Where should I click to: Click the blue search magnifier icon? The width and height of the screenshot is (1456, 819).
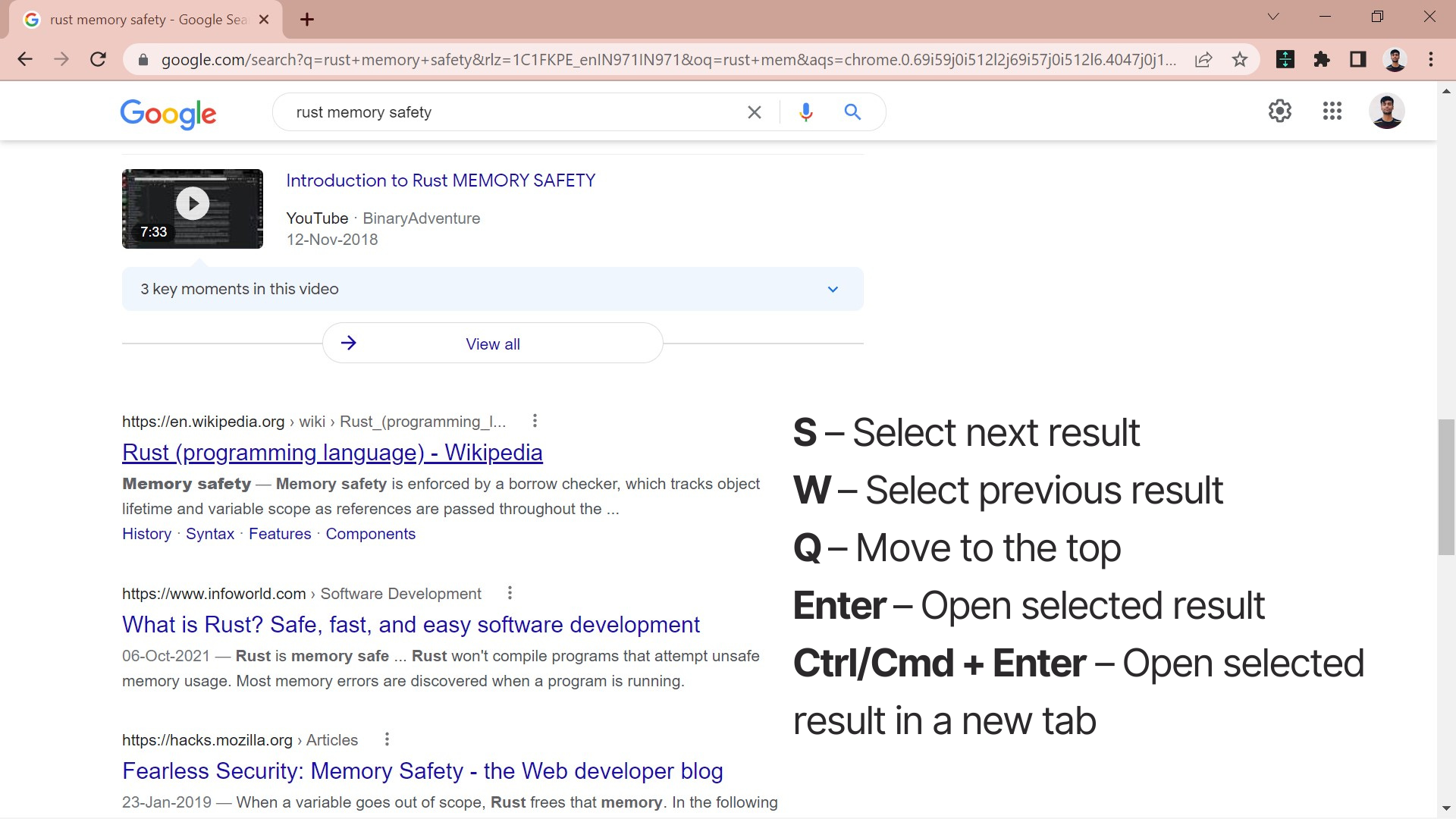pos(852,112)
